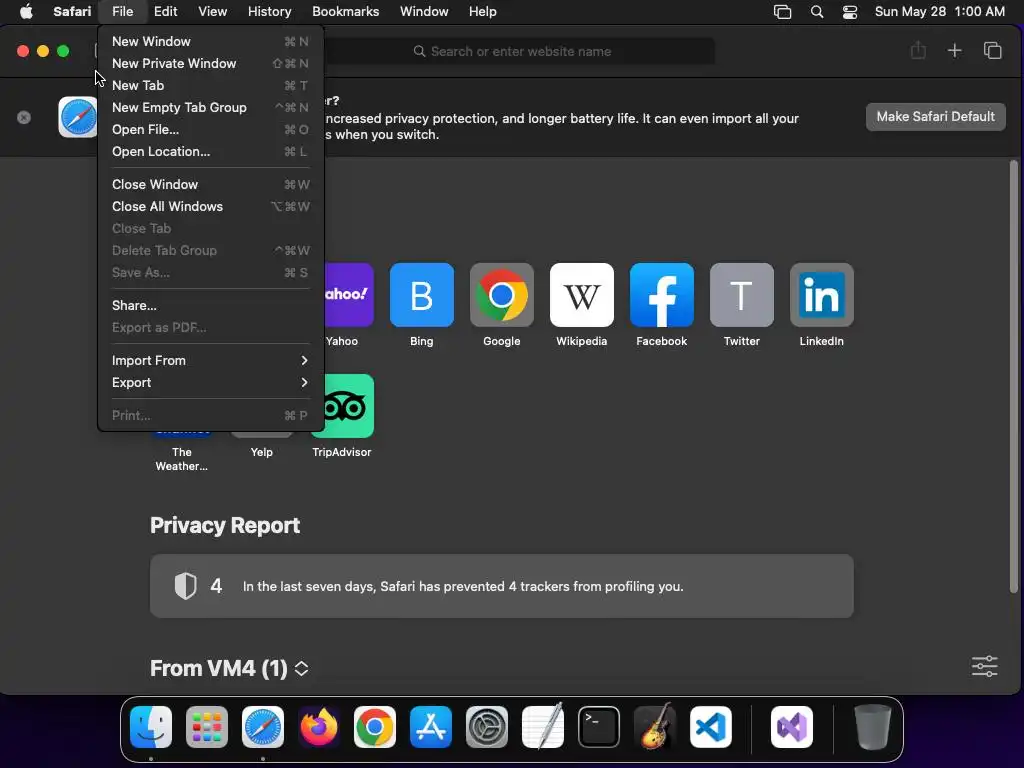Screen dimensions: 1024x768
Task: Select New Tab menu item
Action: tap(210, 86)
